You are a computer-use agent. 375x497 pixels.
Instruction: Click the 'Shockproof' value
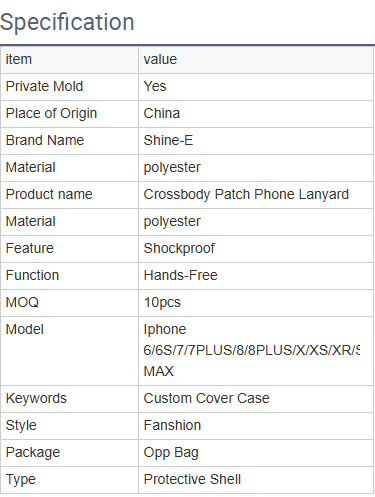coord(179,248)
